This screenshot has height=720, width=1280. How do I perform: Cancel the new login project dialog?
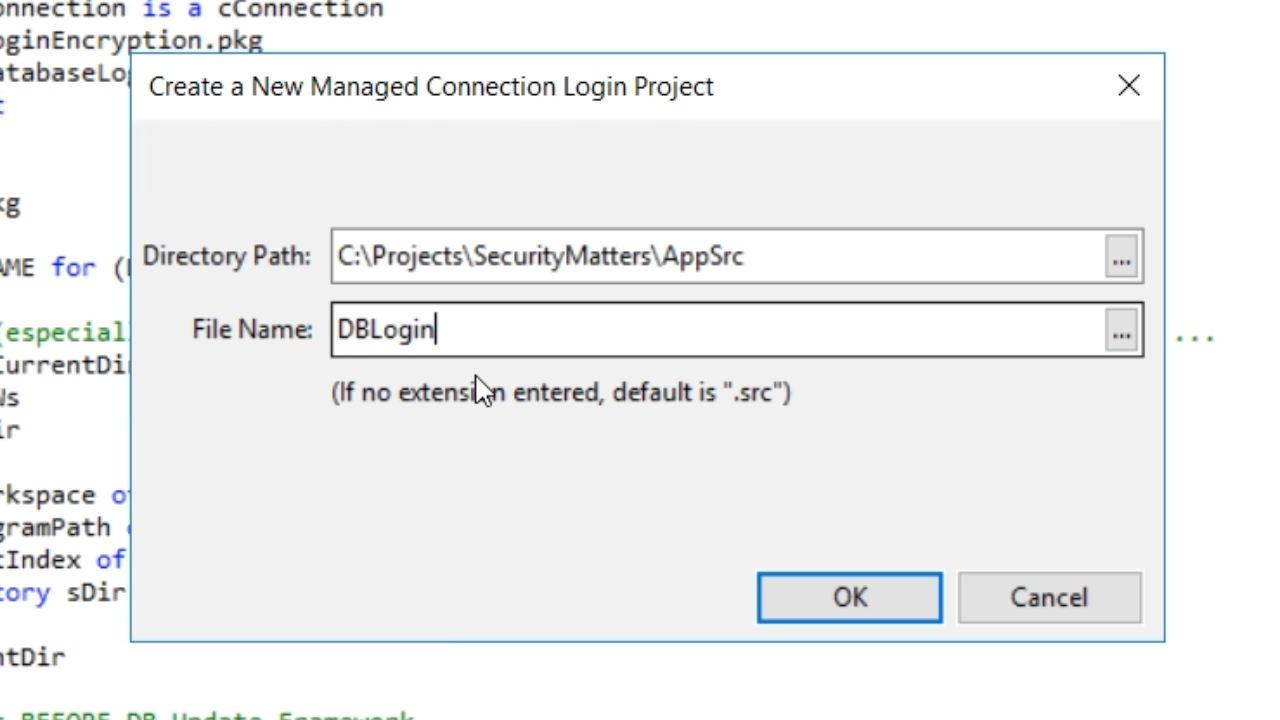[x=1048, y=597]
